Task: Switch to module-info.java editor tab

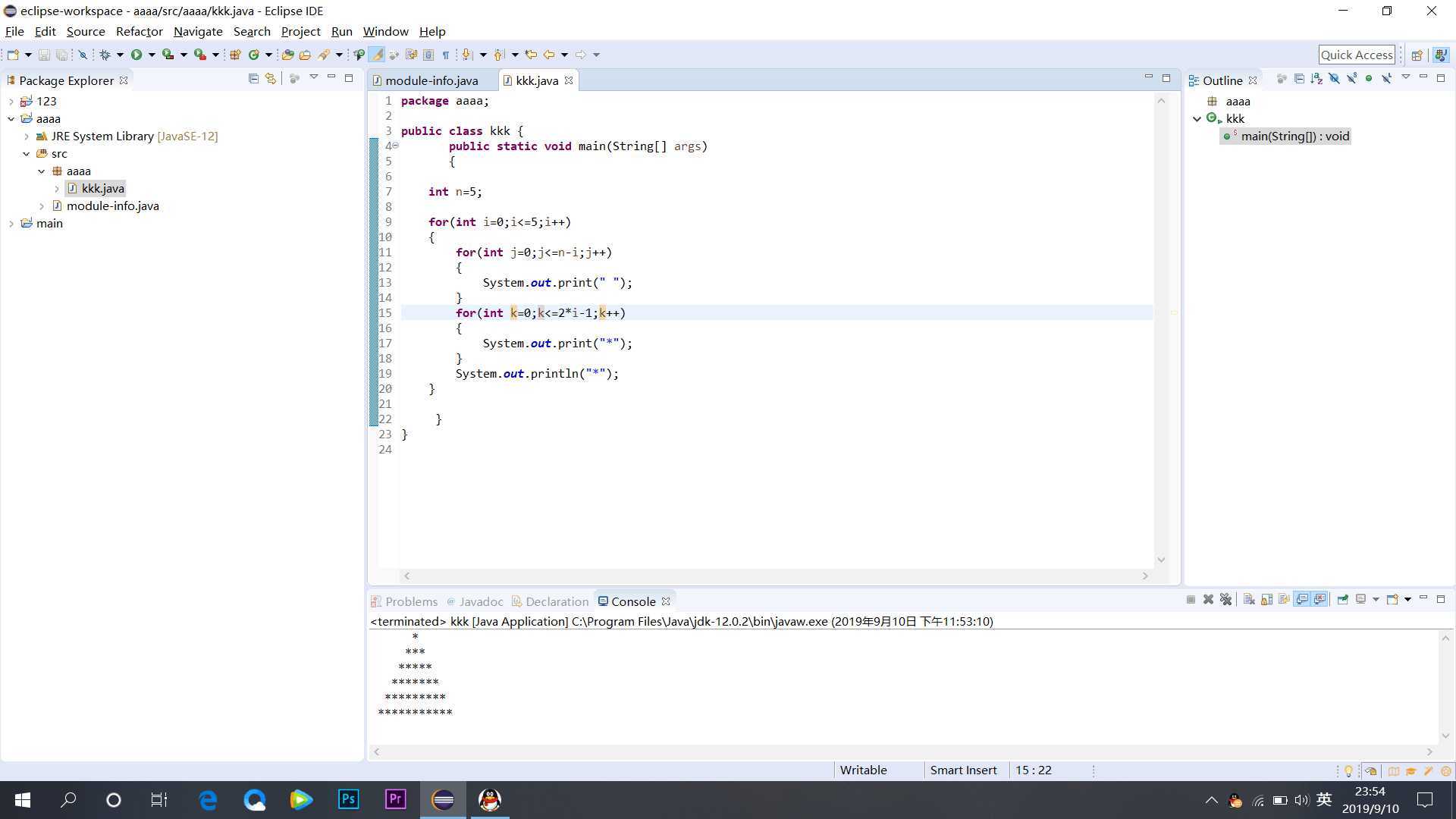Action: tap(431, 80)
